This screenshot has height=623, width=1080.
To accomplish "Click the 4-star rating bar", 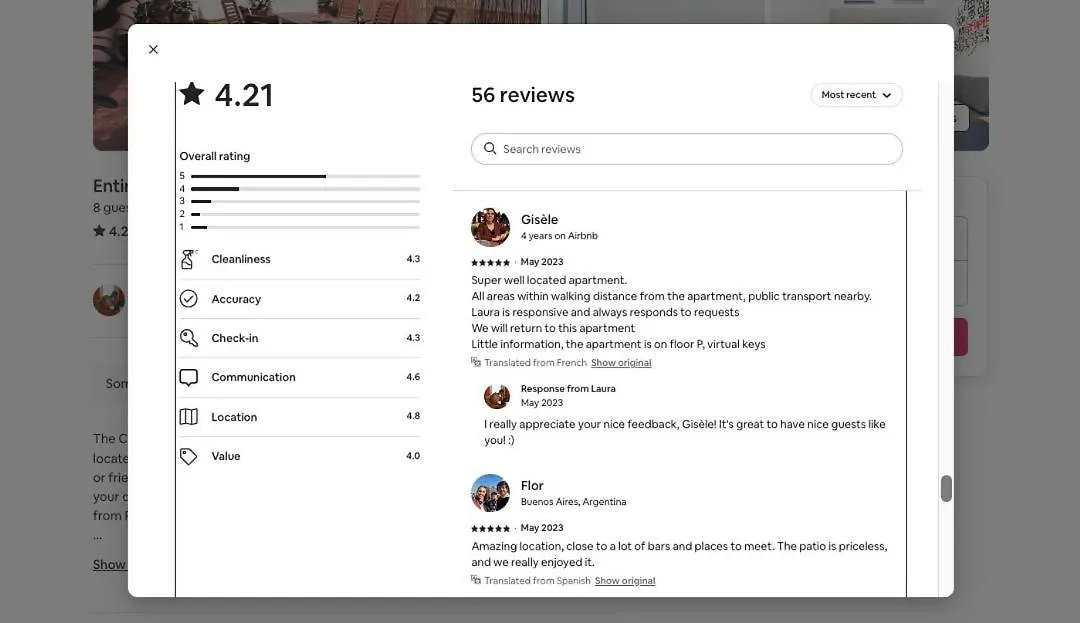I will pos(305,189).
